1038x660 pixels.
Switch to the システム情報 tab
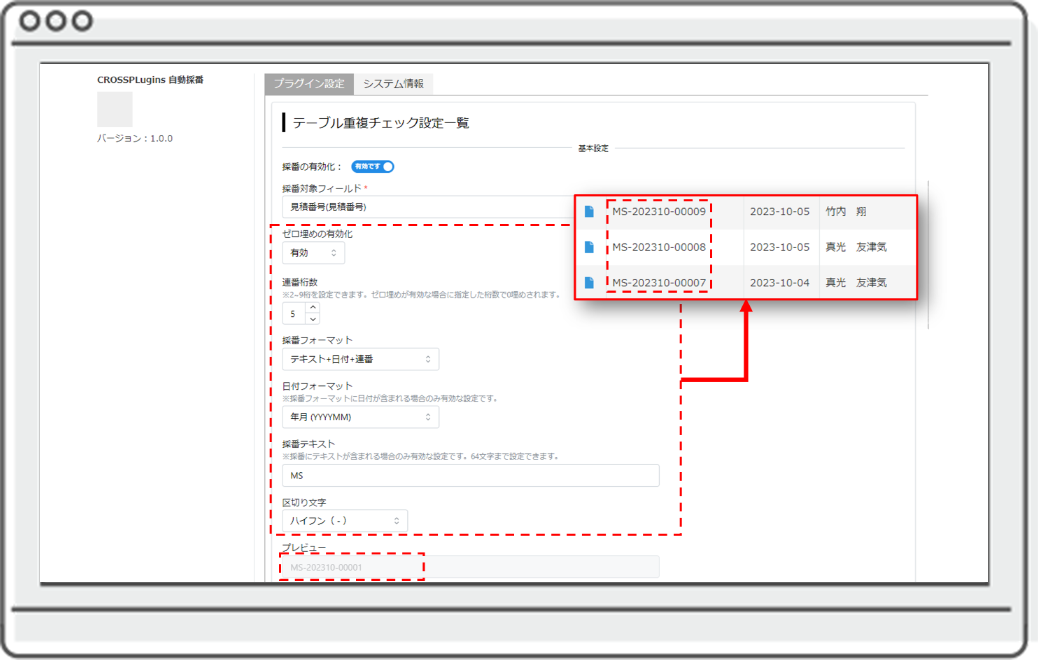[x=393, y=83]
